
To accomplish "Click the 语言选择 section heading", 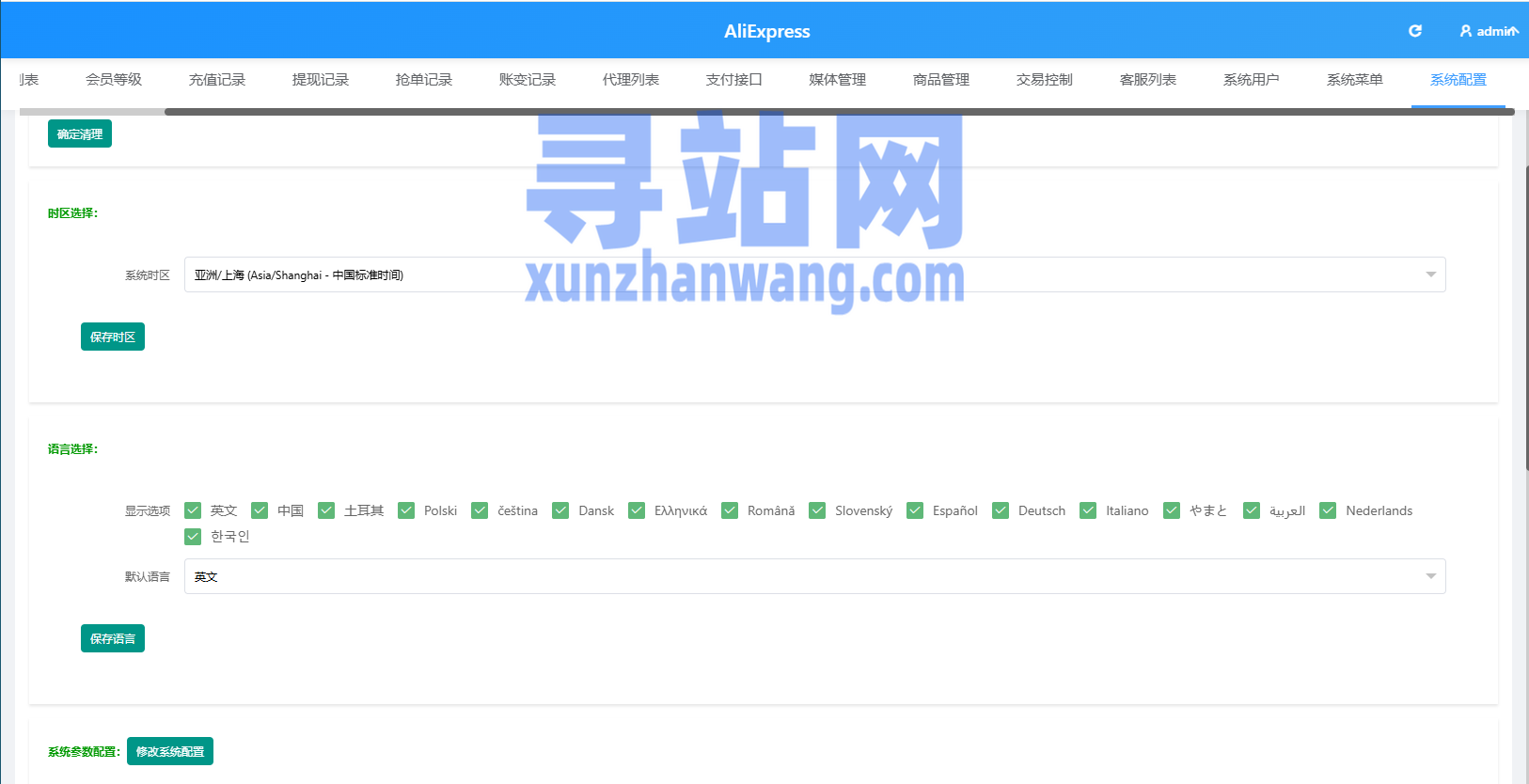I will pos(72,449).
